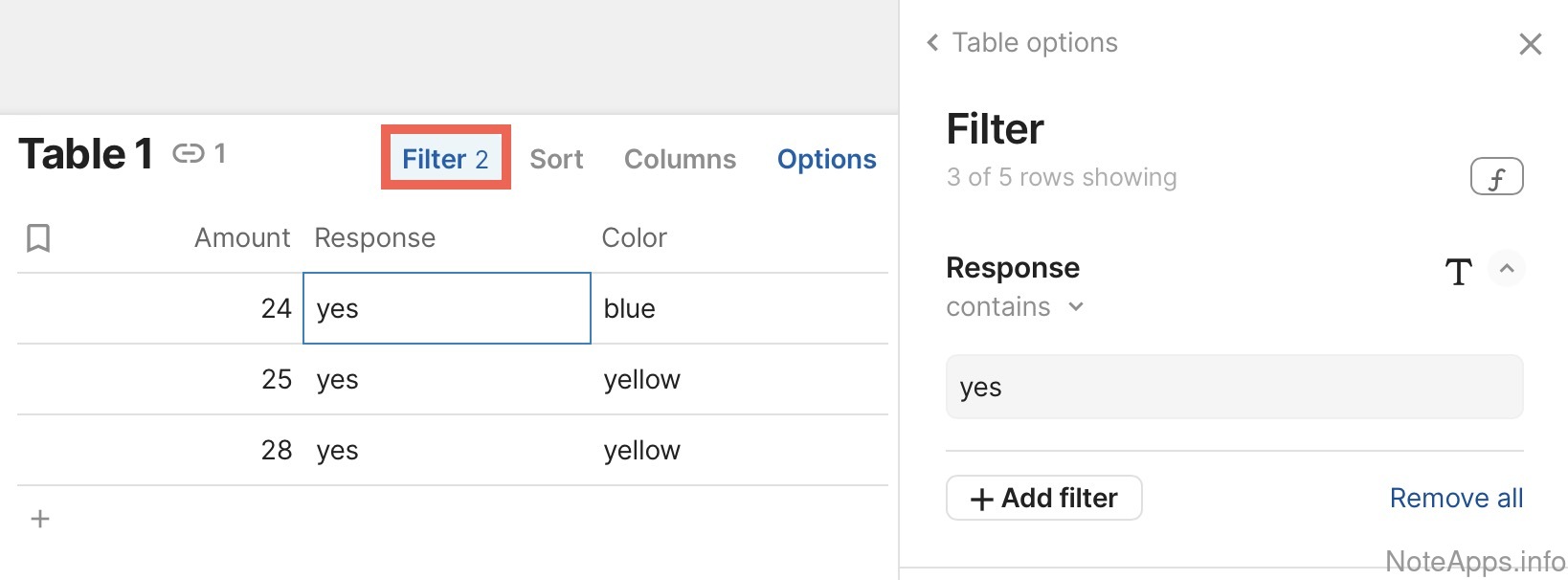Viewport: 1568px width, 580px height.
Task: Select the Options tab
Action: (826, 159)
